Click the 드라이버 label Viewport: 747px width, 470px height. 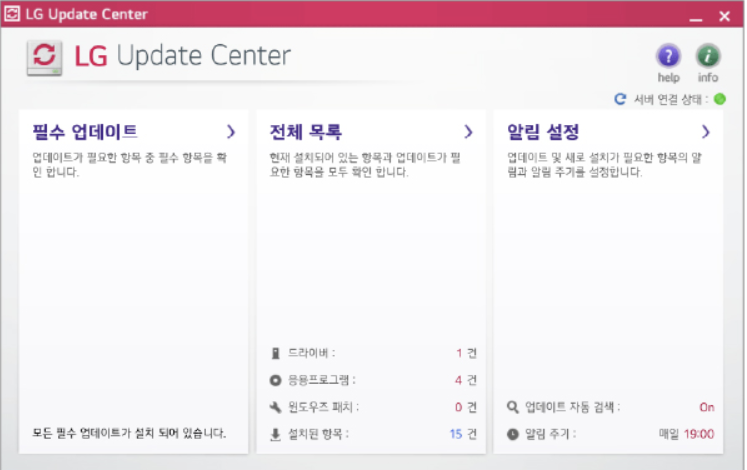(312, 353)
